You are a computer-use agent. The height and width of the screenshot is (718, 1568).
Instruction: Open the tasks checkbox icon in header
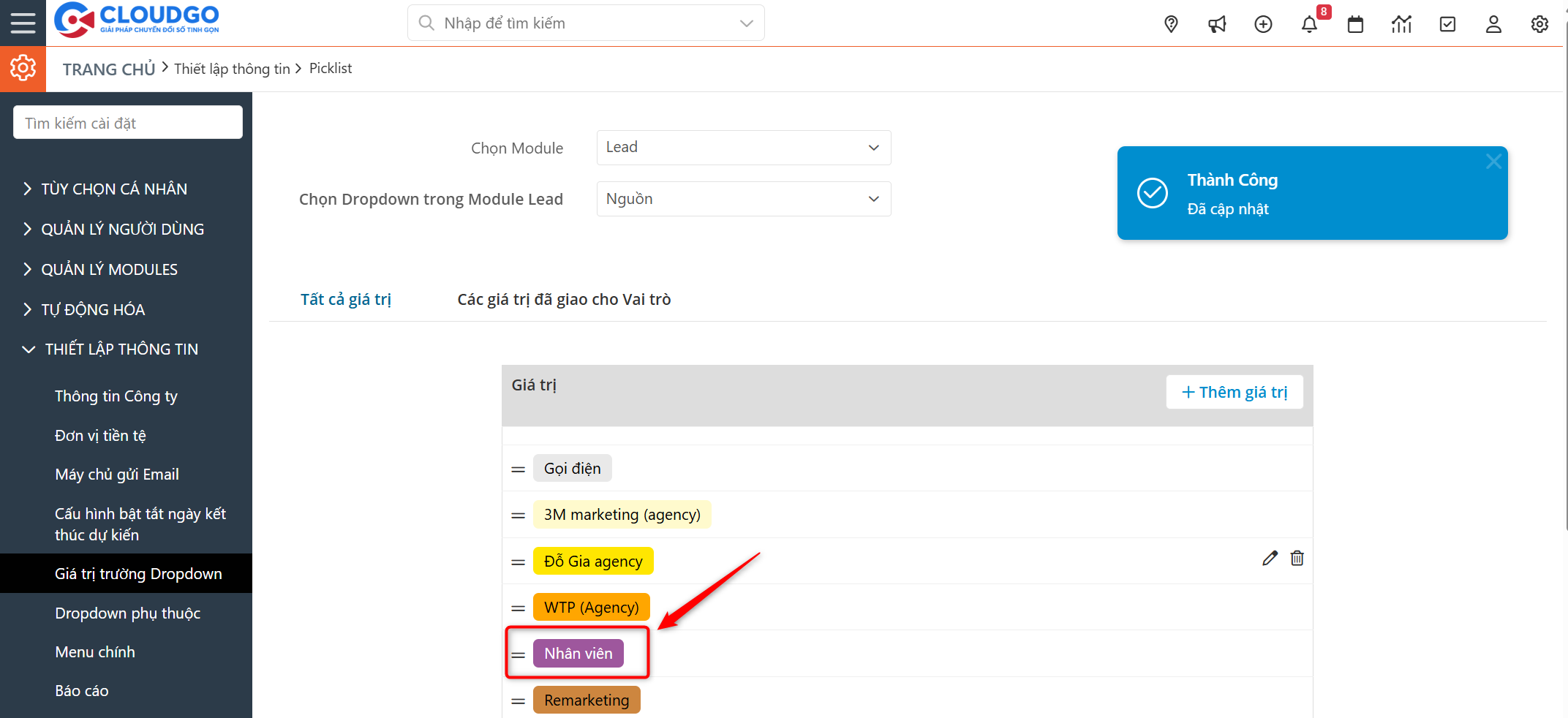[1447, 23]
